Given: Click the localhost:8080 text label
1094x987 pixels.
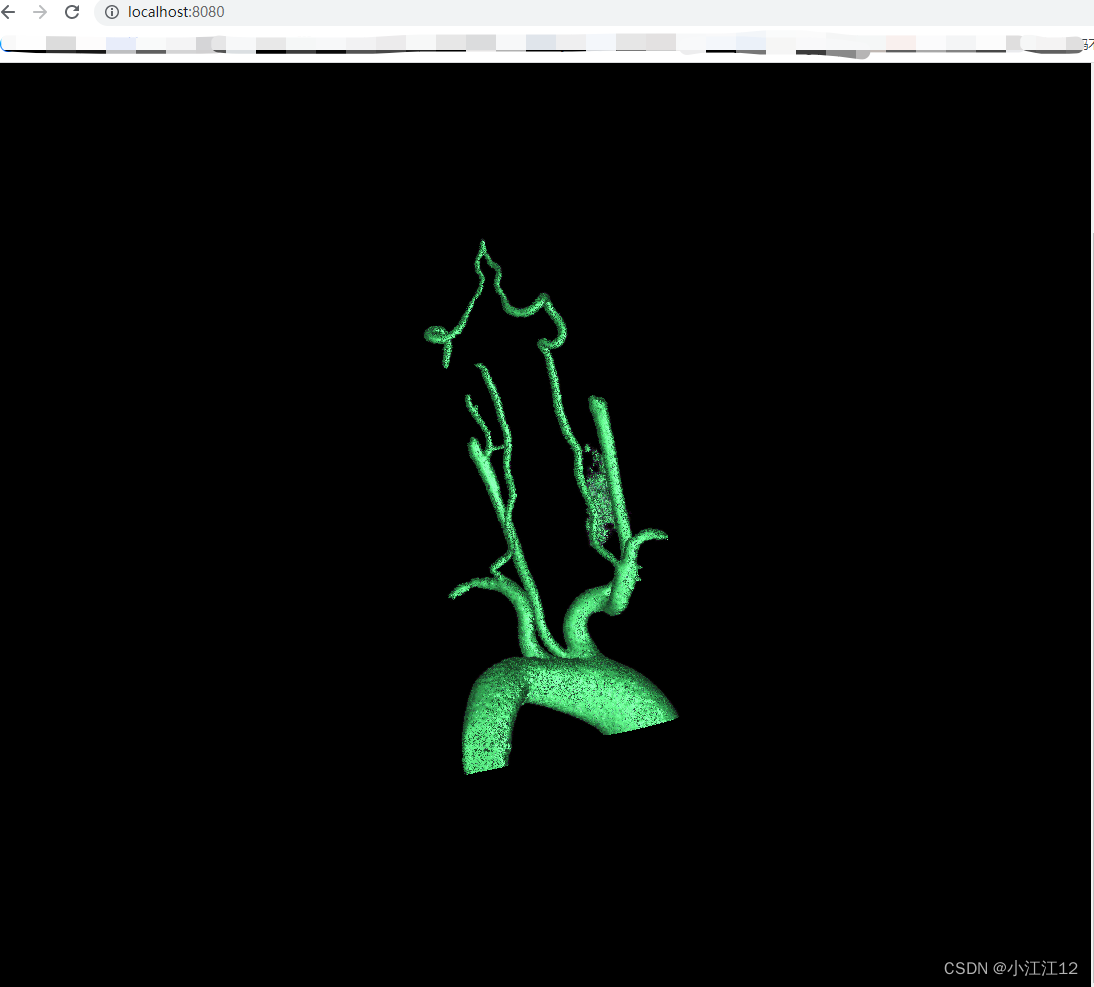Looking at the screenshot, I should [x=175, y=13].
